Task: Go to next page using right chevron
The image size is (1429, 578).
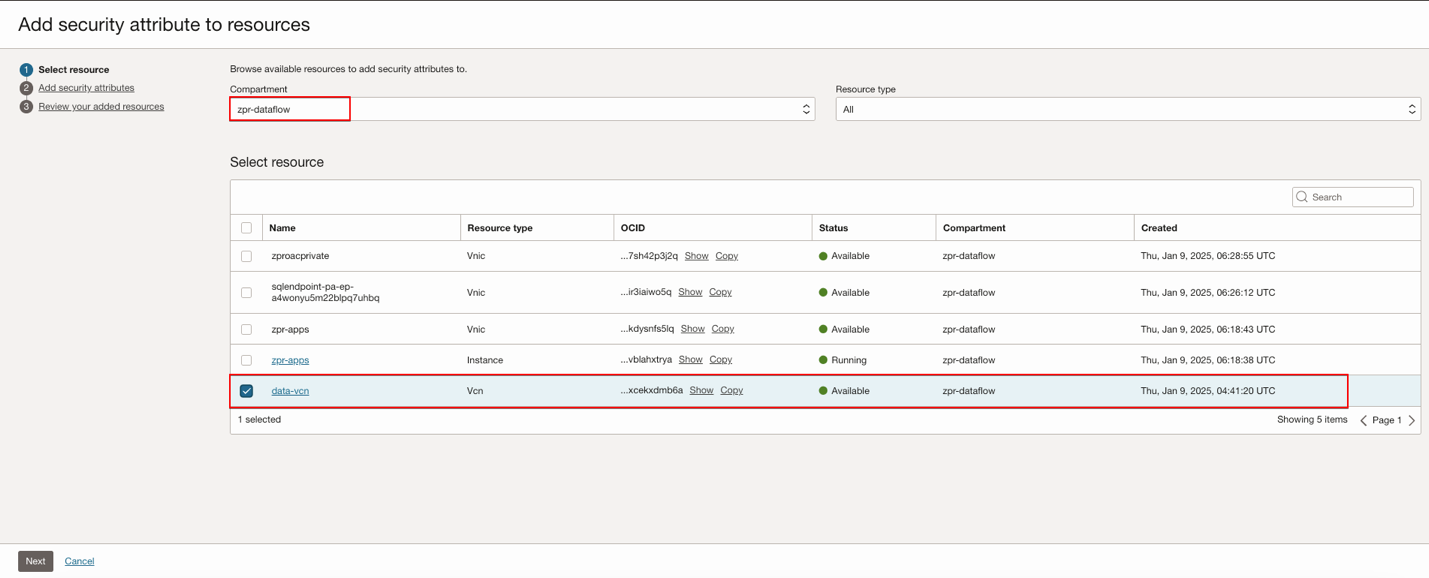Action: tap(1411, 421)
